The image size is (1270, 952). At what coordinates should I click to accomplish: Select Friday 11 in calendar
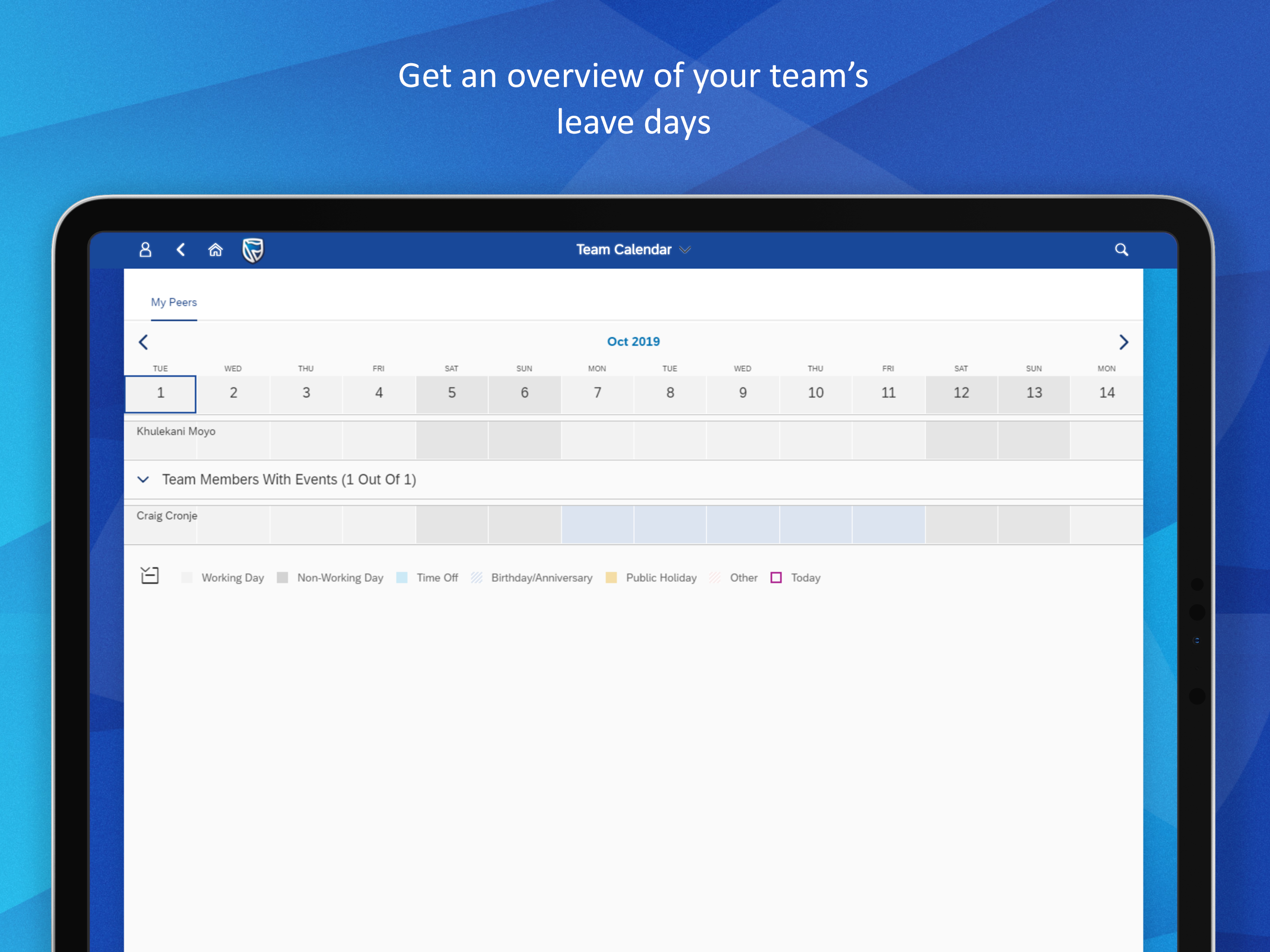coord(888,394)
